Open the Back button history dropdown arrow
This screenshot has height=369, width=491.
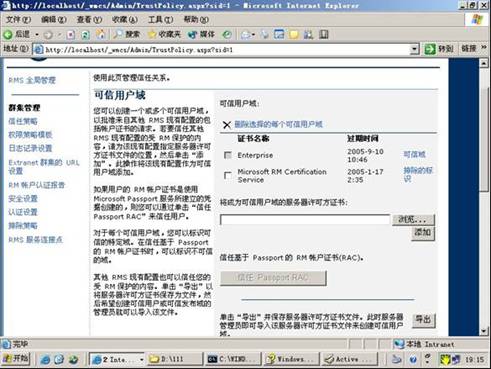(x=37, y=34)
